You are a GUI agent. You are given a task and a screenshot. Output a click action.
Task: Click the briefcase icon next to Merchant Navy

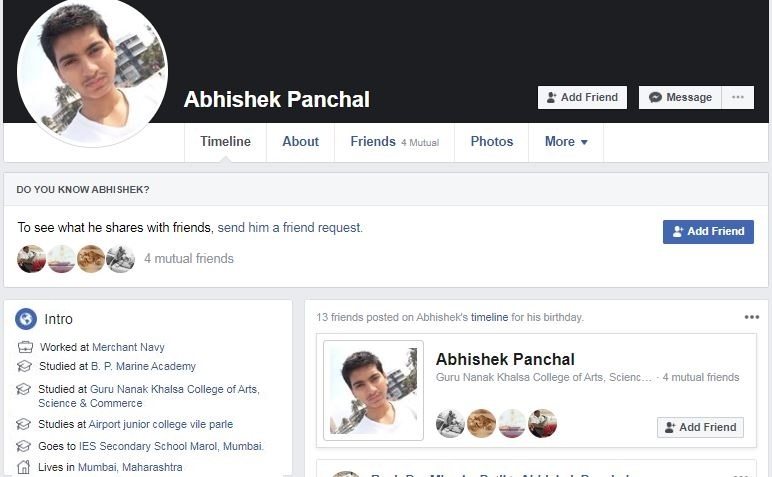tap(25, 347)
